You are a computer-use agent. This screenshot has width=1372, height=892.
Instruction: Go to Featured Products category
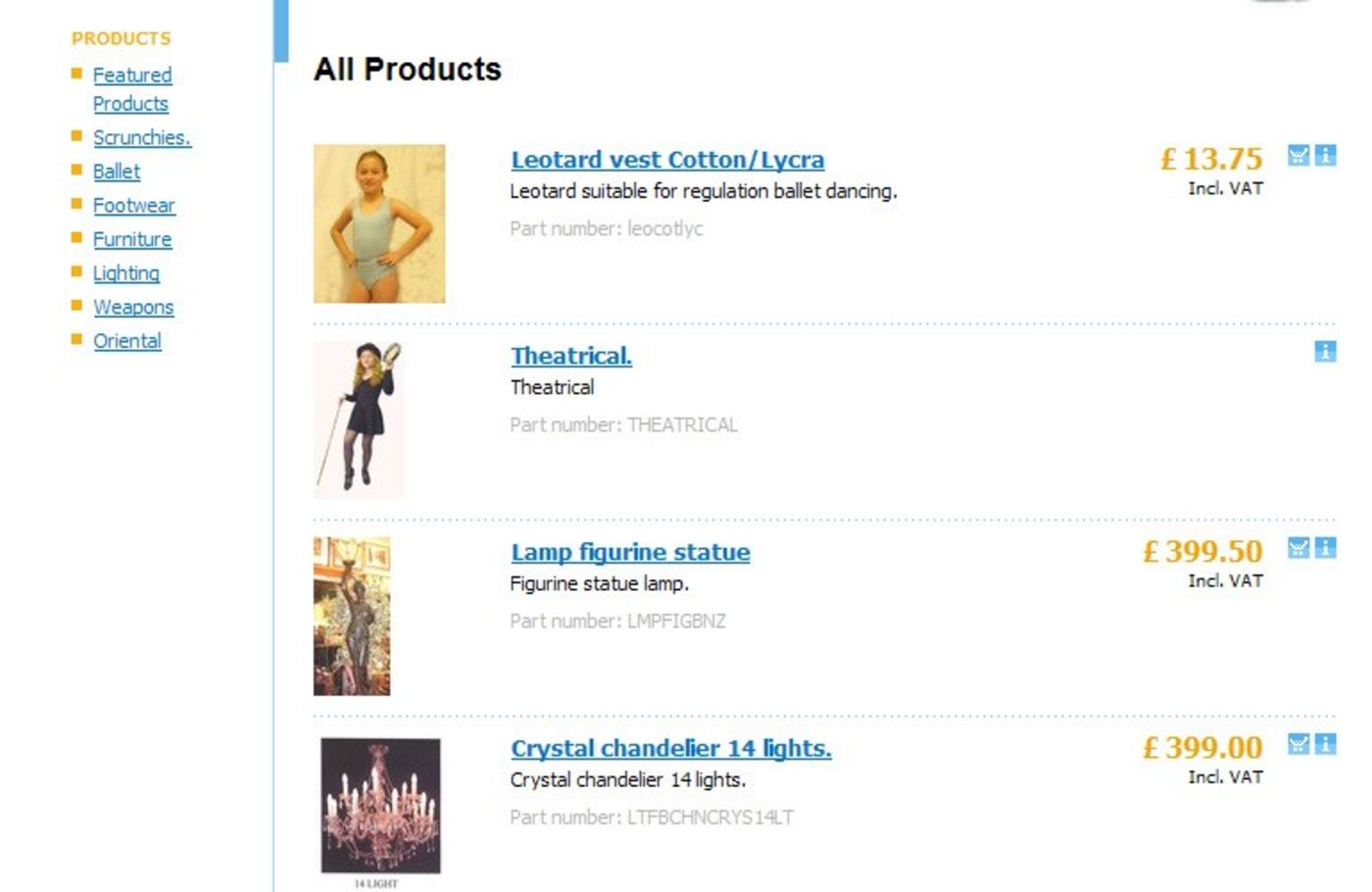(132, 75)
